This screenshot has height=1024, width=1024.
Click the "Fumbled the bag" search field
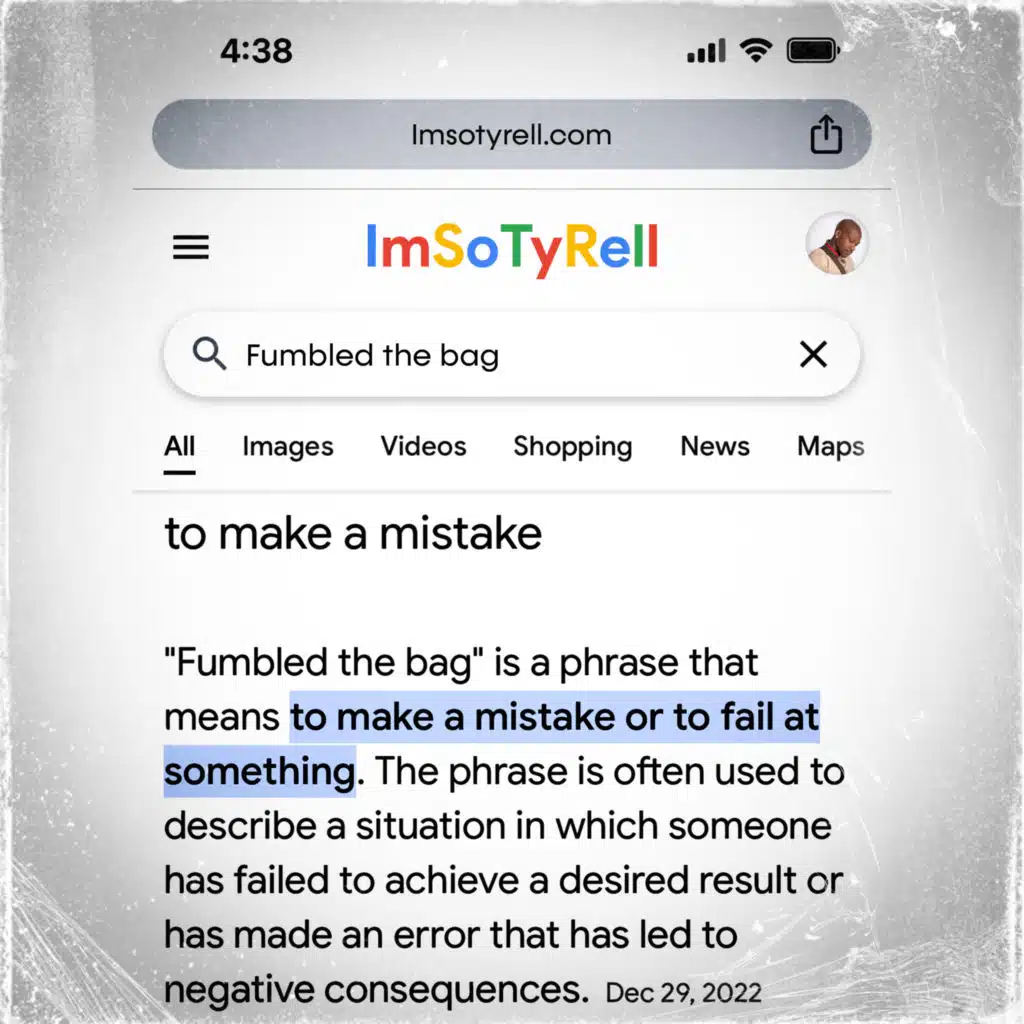point(500,355)
